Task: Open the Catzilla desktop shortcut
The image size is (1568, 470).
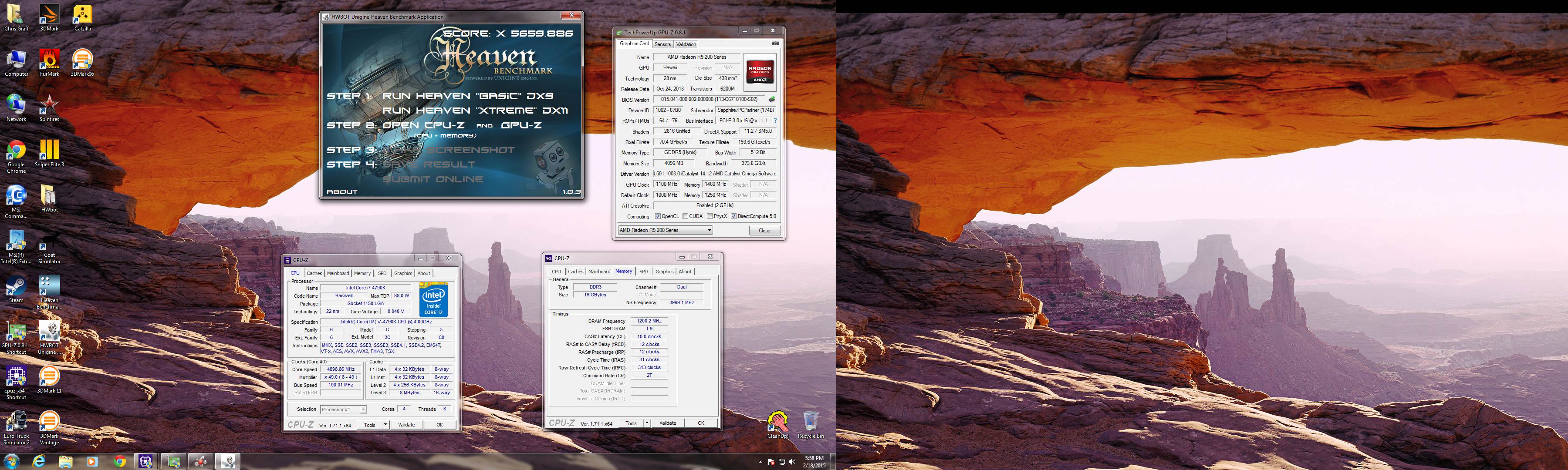Action: click(x=82, y=18)
